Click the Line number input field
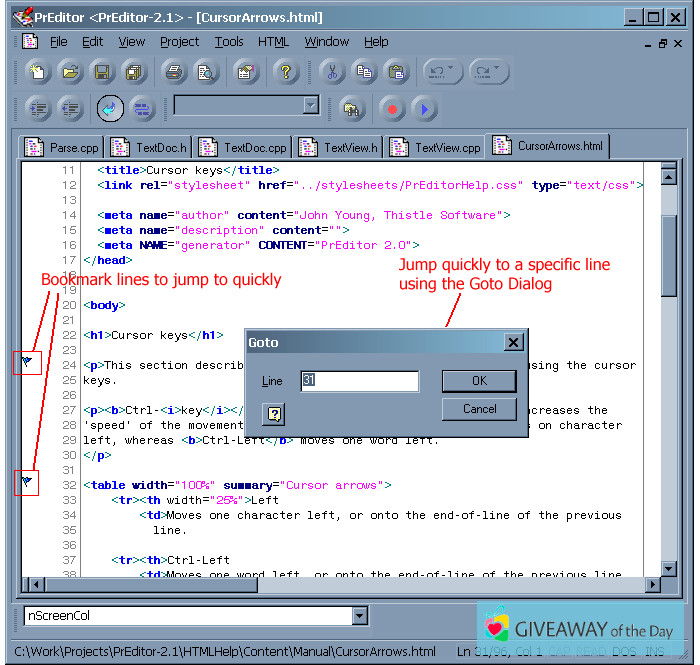This screenshot has height=665, width=700. (359, 381)
